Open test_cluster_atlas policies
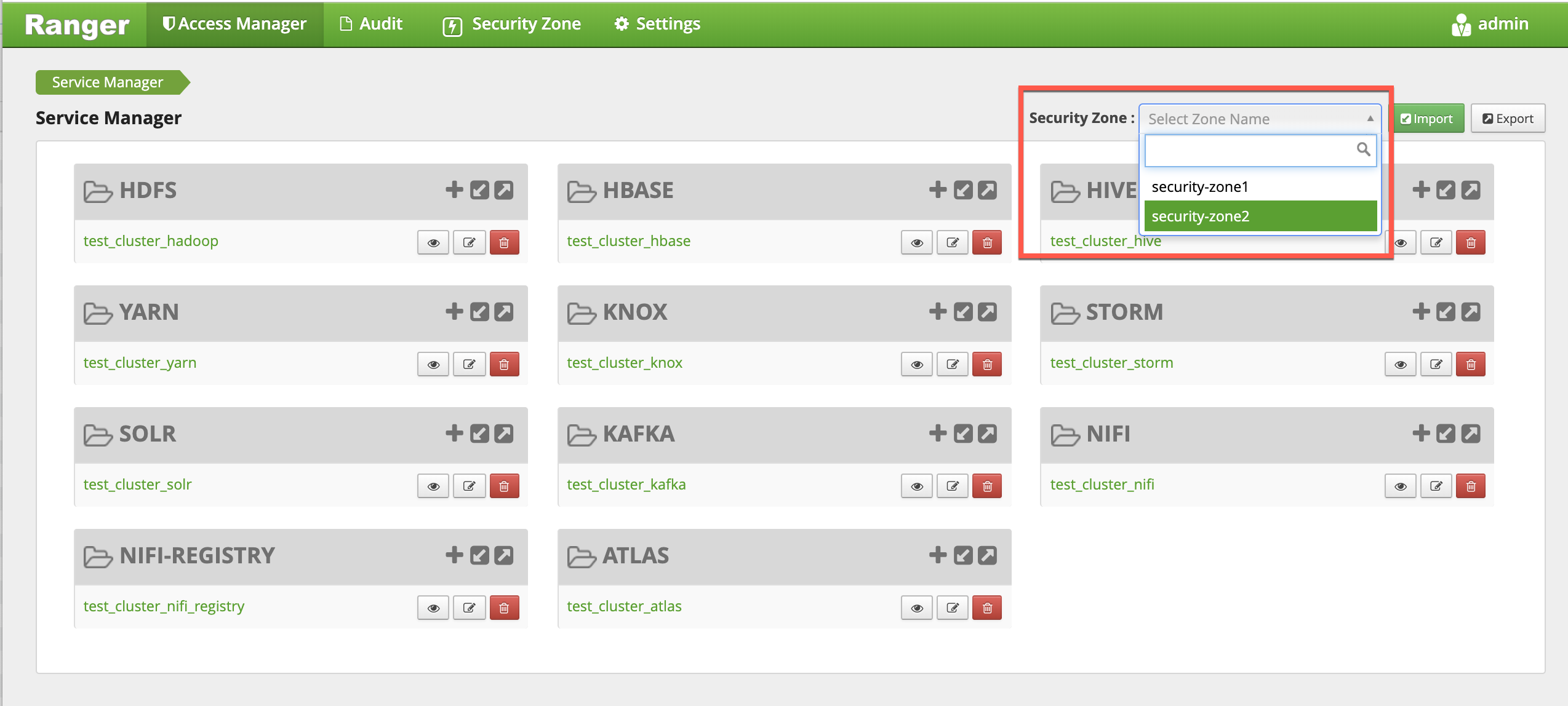Image resolution: width=1568 pixels, height=706 pixels. coord(624,606)
